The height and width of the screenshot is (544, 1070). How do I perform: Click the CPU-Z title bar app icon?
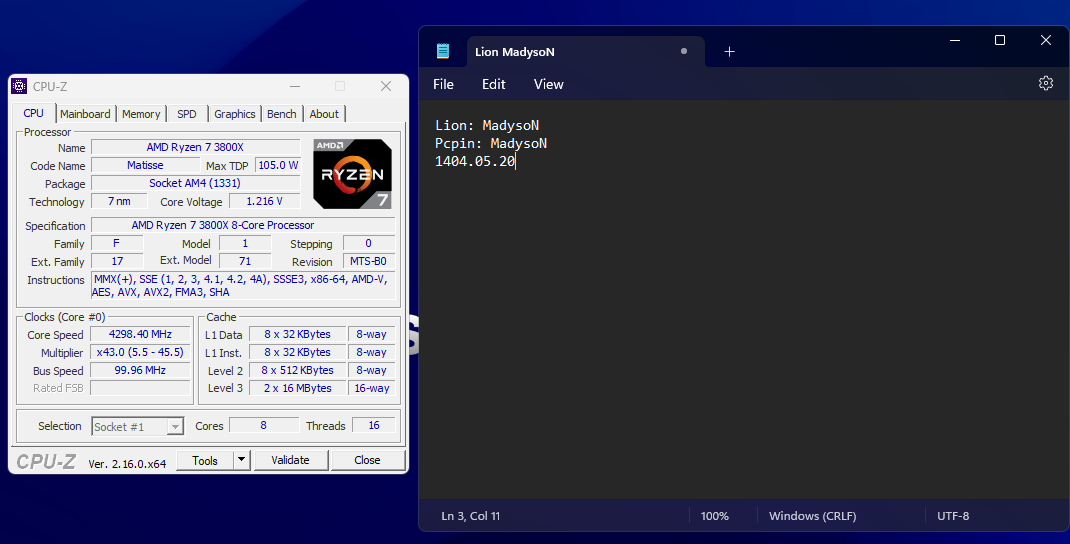pos(20,86)
